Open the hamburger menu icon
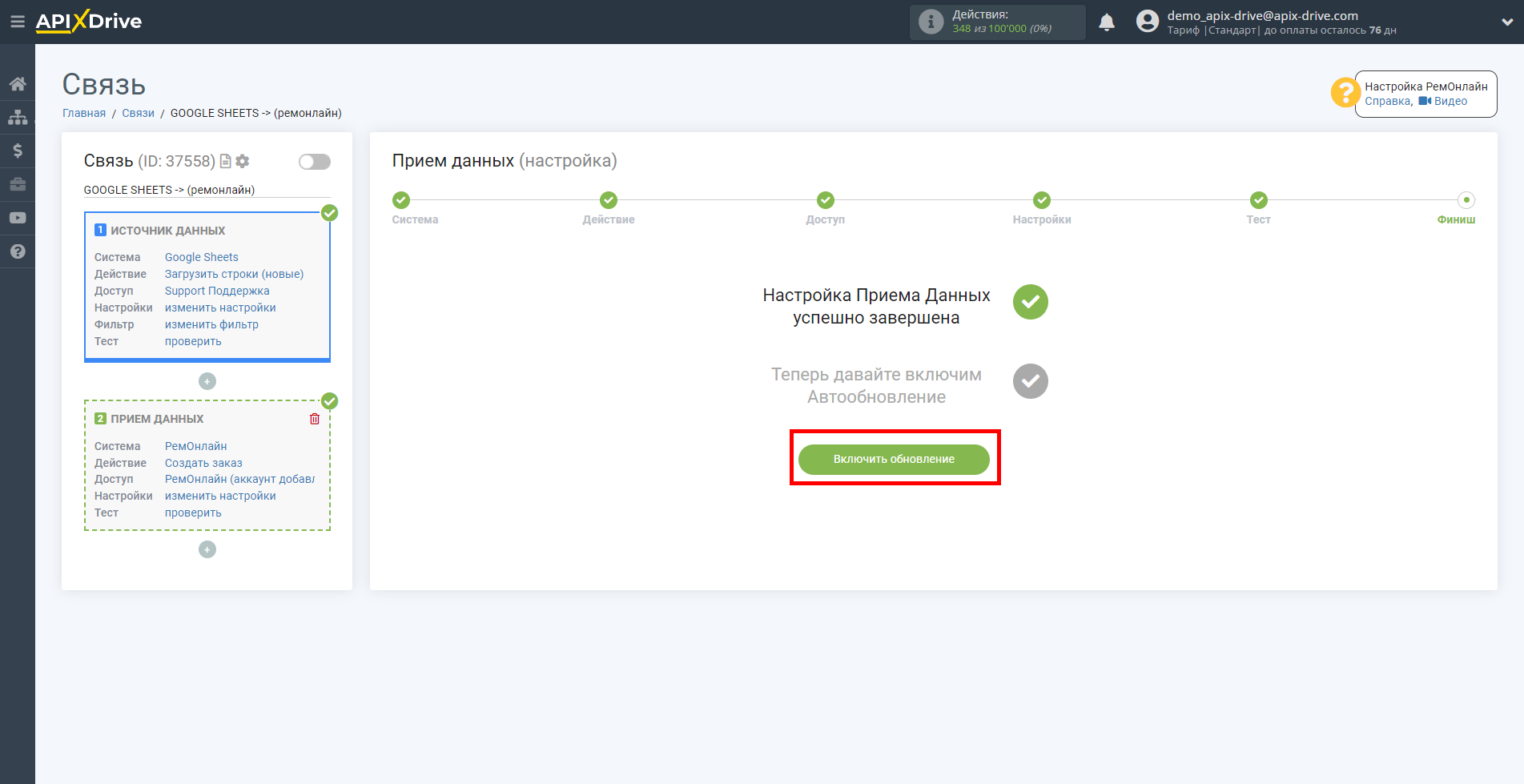Image resolution: width=1524 pixels, height=784 pixels. coord(17,22)
